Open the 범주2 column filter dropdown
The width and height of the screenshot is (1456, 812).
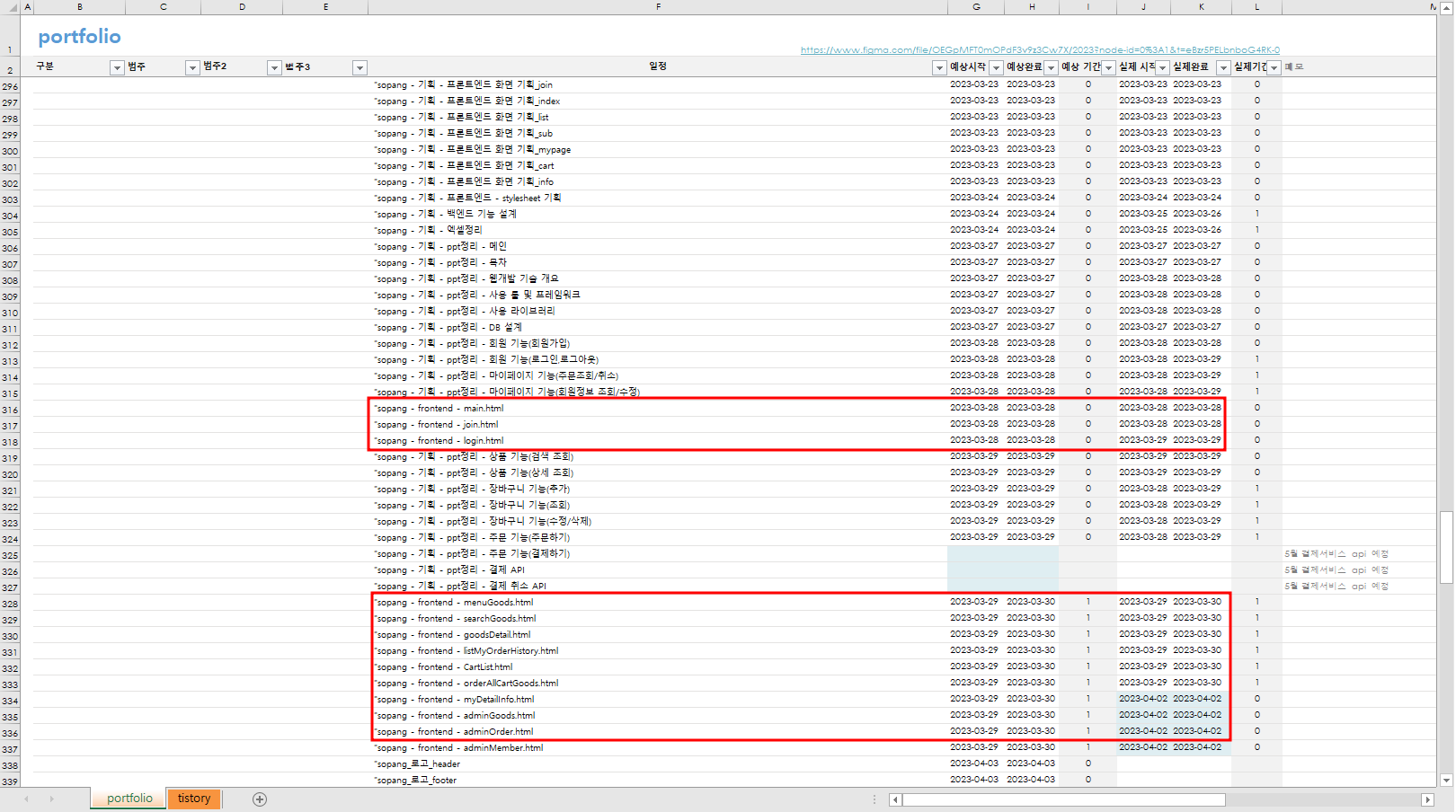pyautogui.click(x=274, y=67)
